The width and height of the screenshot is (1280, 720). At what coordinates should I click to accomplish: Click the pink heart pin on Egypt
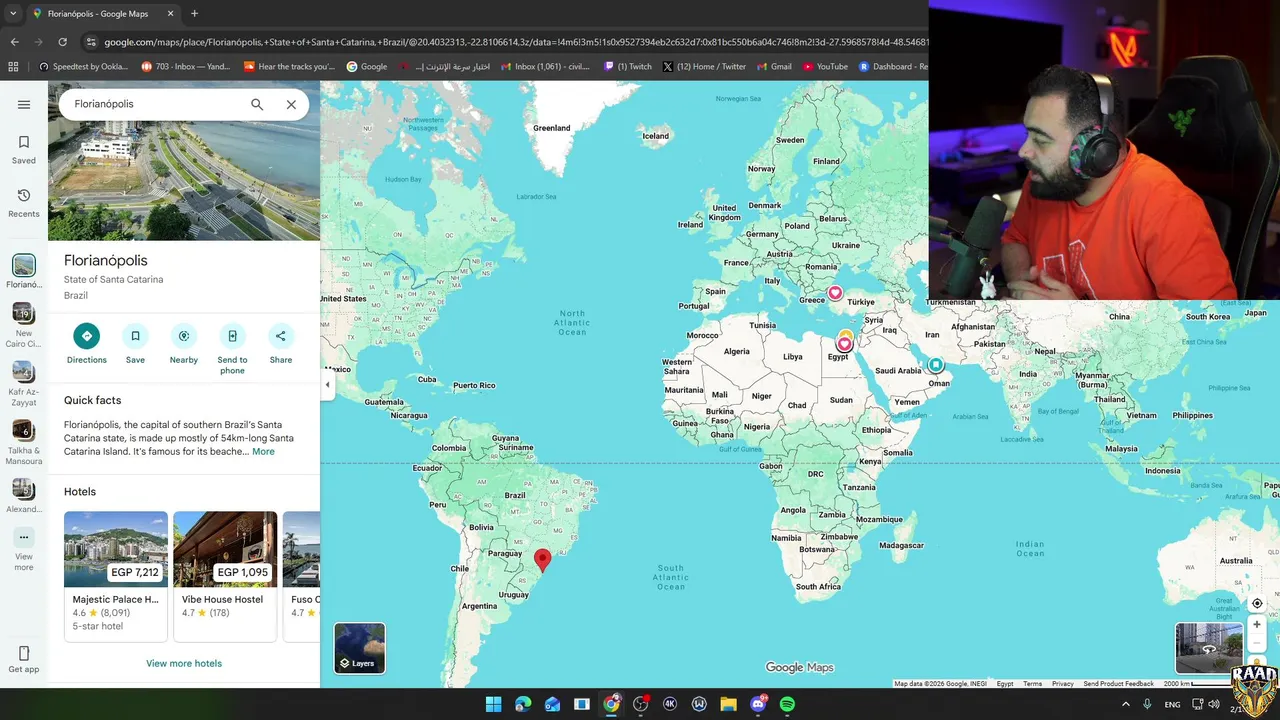coord(844,344)
